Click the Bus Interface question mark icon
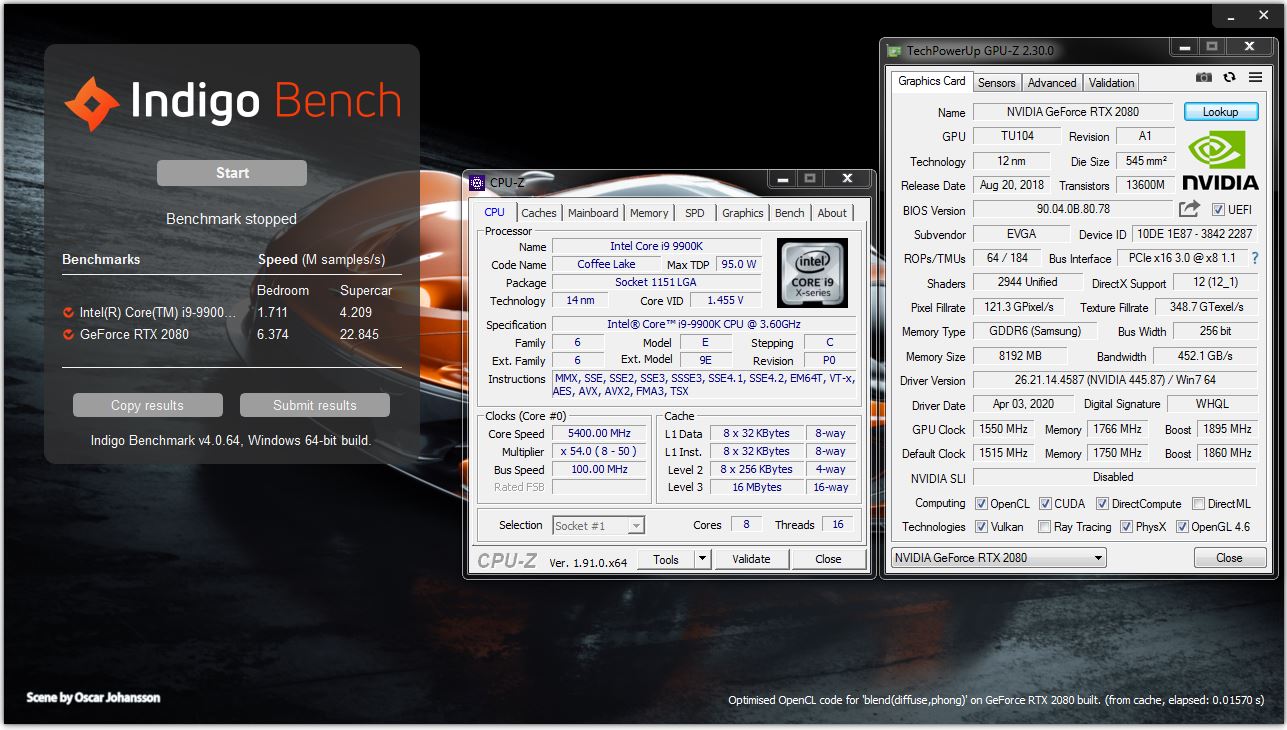 (1255, 258)
